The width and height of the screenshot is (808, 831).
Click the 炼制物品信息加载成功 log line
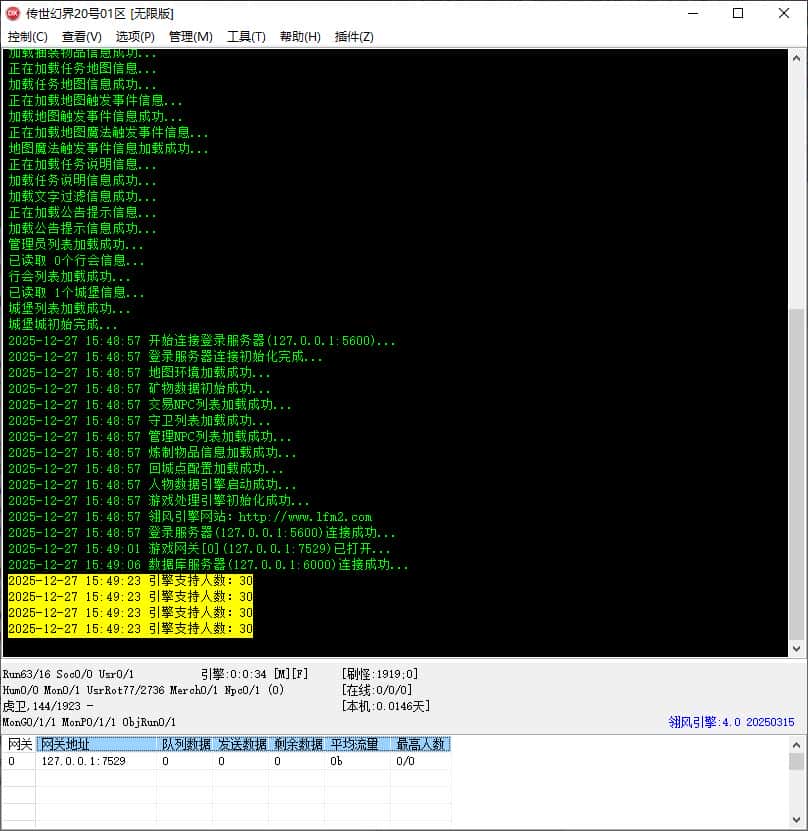[152, 453]
